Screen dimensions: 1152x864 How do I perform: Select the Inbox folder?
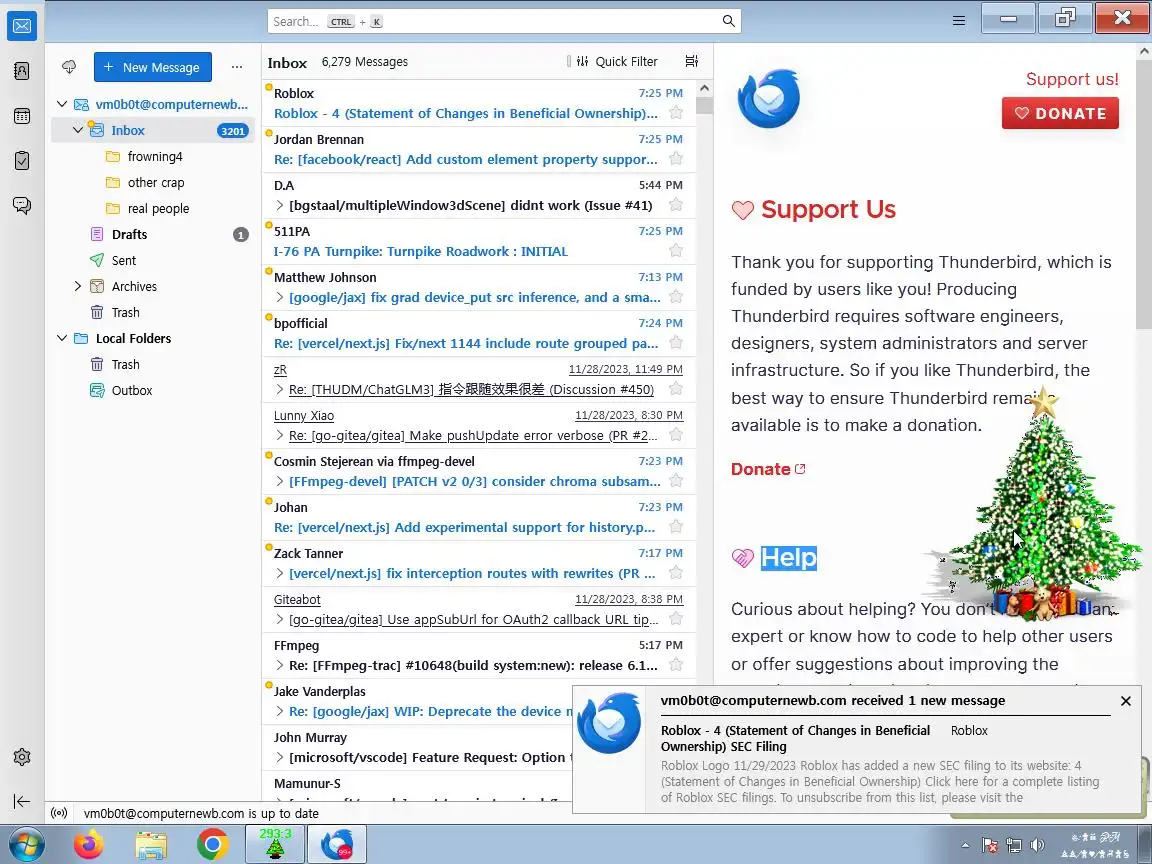pyautogui.click(x=153, y=130)
